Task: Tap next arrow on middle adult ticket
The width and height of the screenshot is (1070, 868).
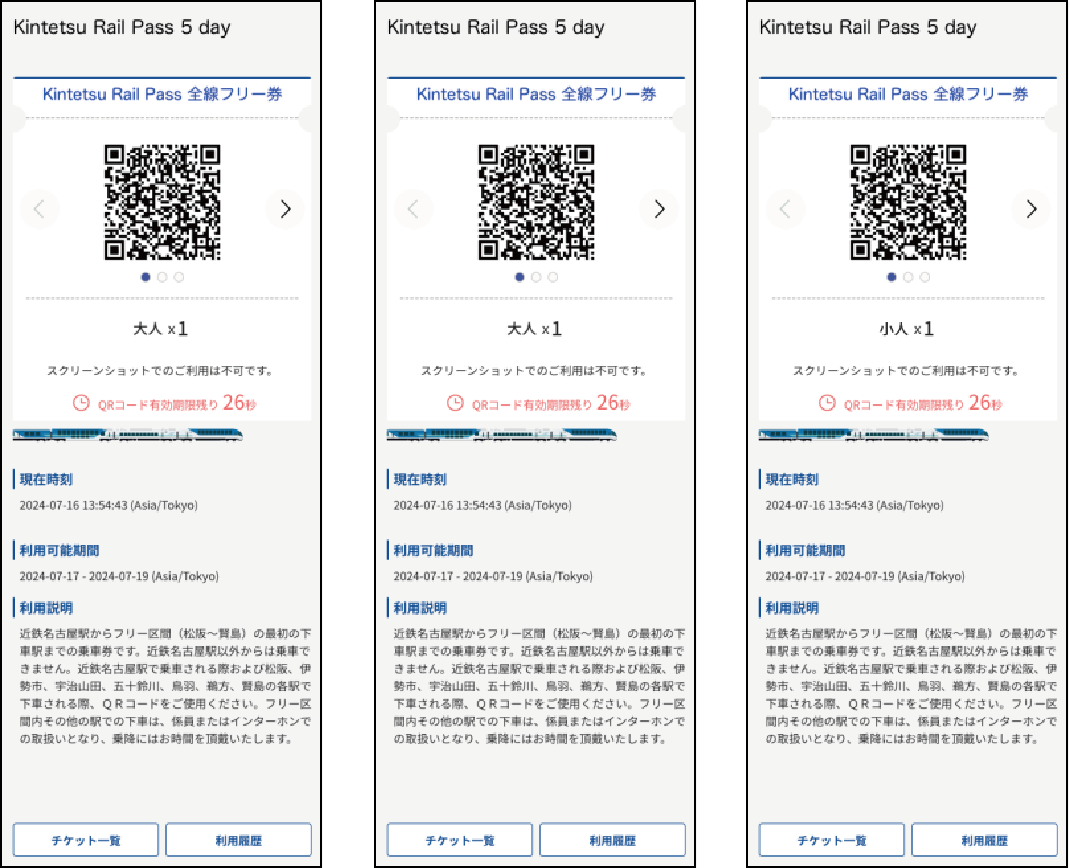Action: coord(659,209)
